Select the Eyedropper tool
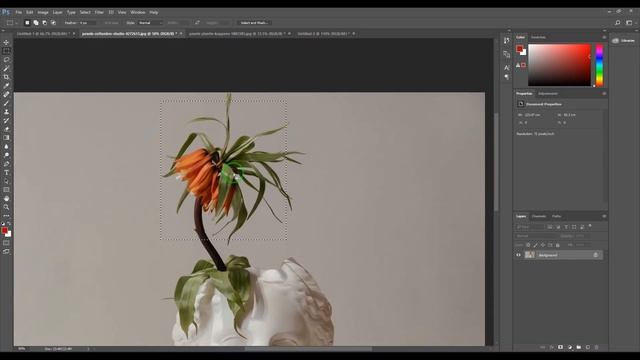640x360 pixels. coord(6,85)
